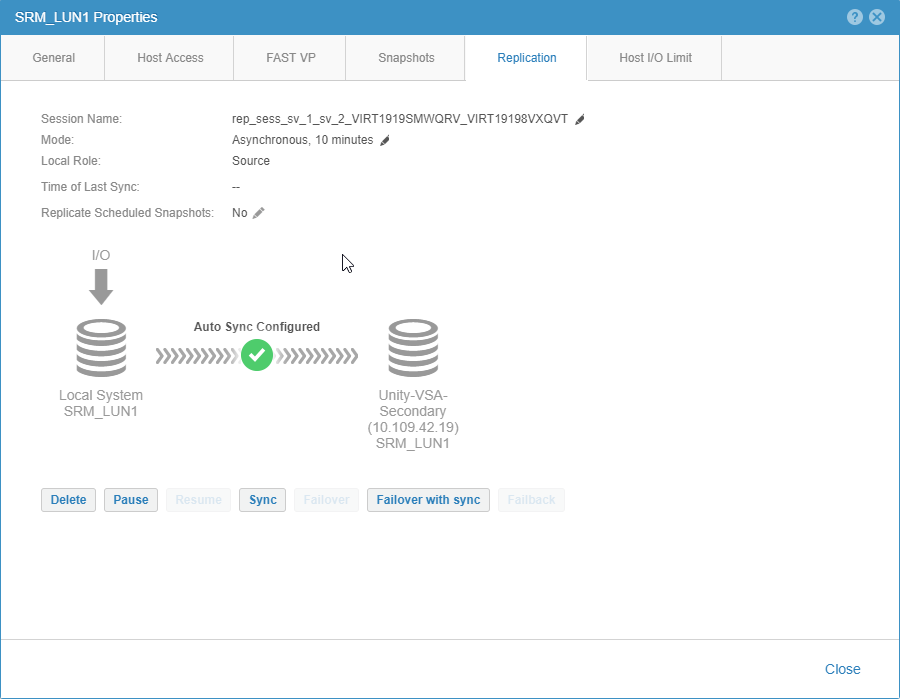Image resolution: width=900 pixels, height=699 pixels.
Task: Go to the Snapshots tab
Action: tap(406, 58)
